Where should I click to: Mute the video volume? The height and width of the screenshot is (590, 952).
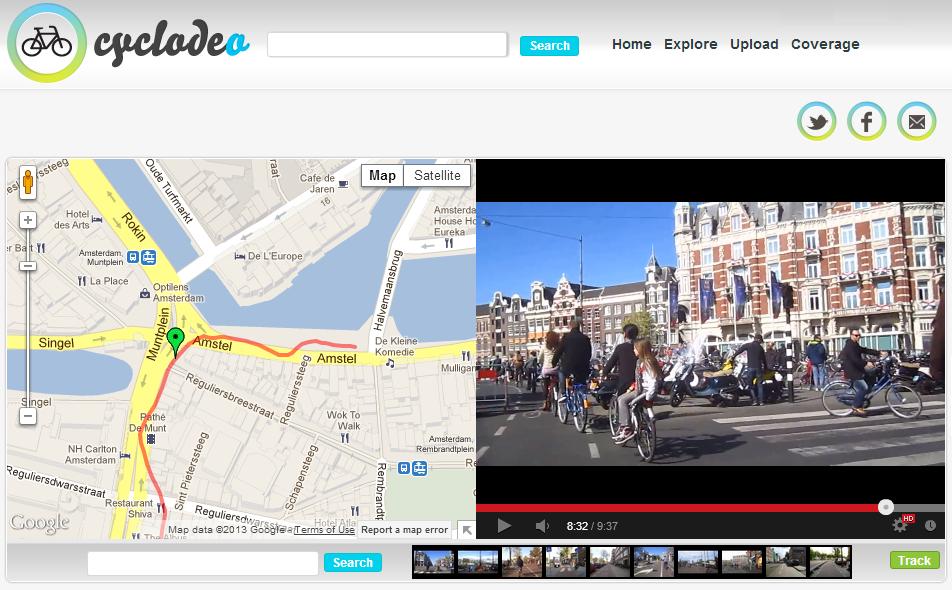[542, 526]
